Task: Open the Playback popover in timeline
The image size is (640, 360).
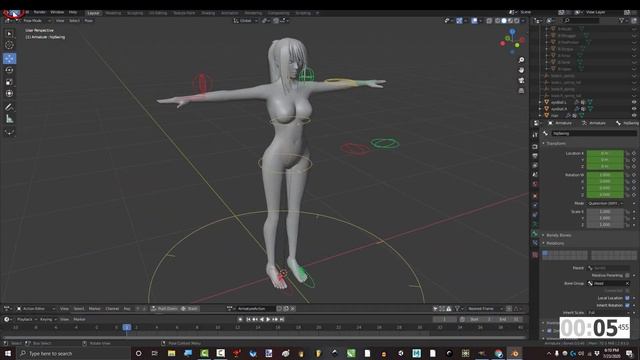Action: click(x=27, y=319)
